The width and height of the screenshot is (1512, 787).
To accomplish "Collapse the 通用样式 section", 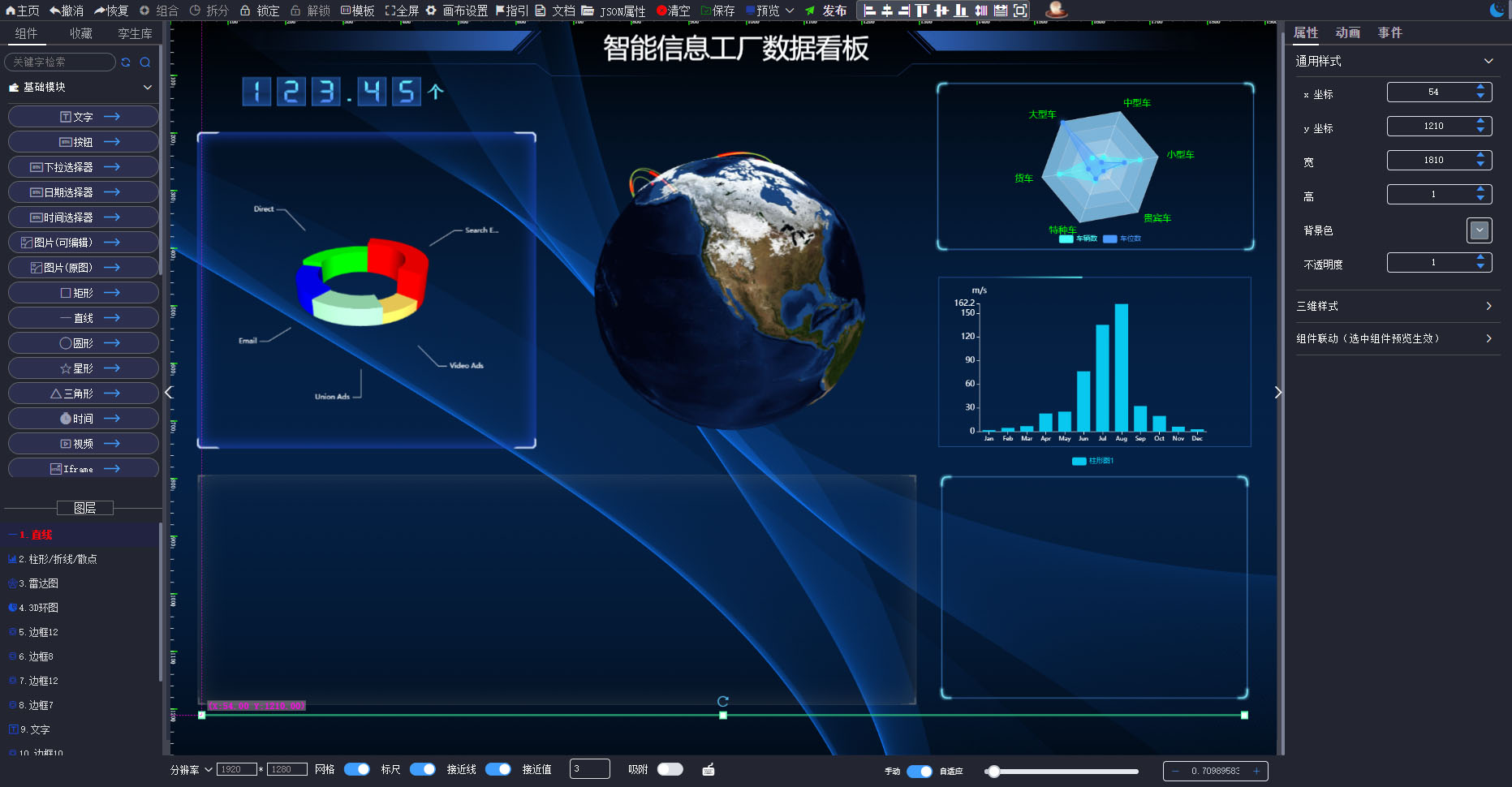I will (1488, 61).
